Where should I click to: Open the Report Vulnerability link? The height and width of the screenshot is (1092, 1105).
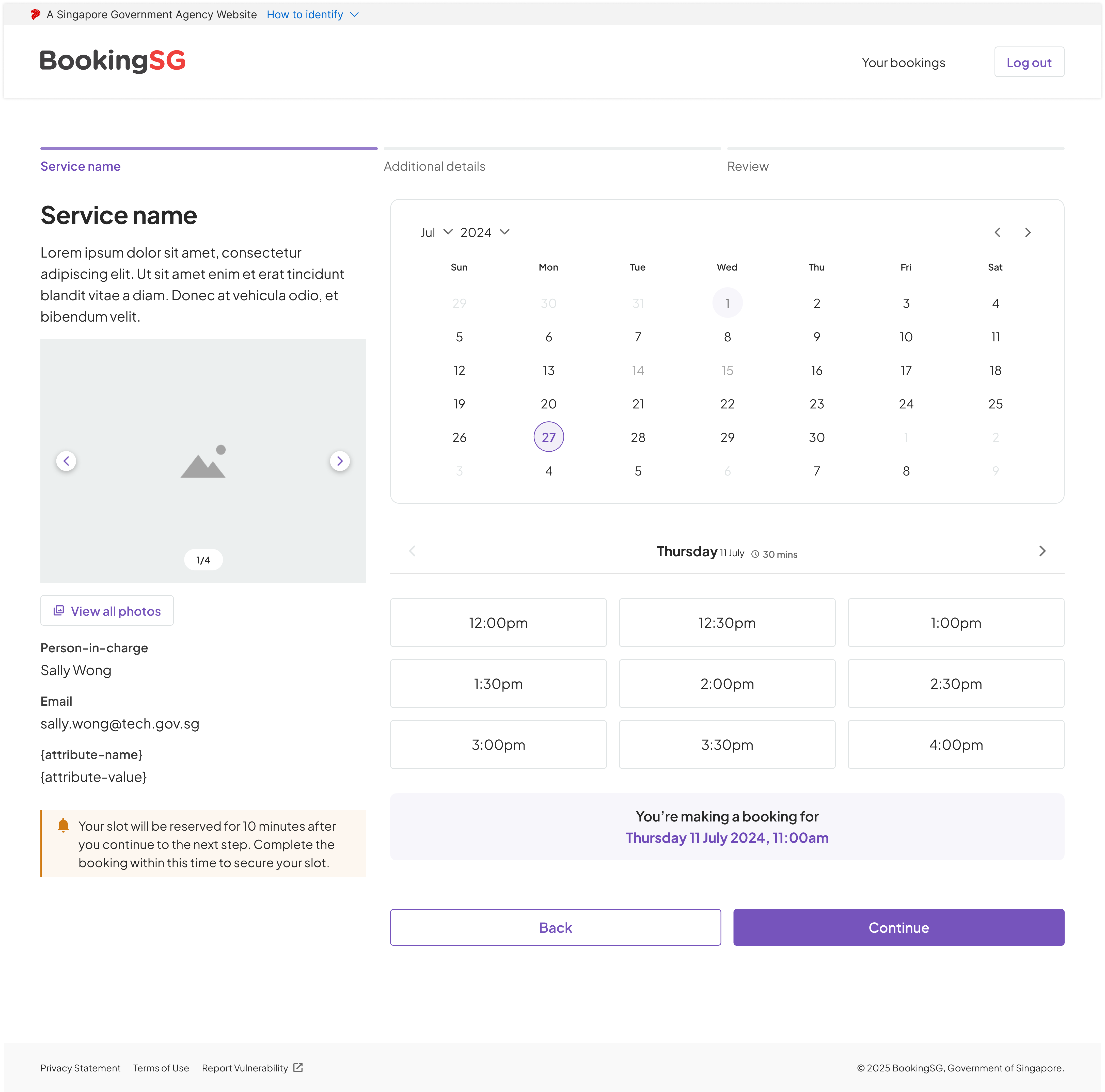(245, 1068)
